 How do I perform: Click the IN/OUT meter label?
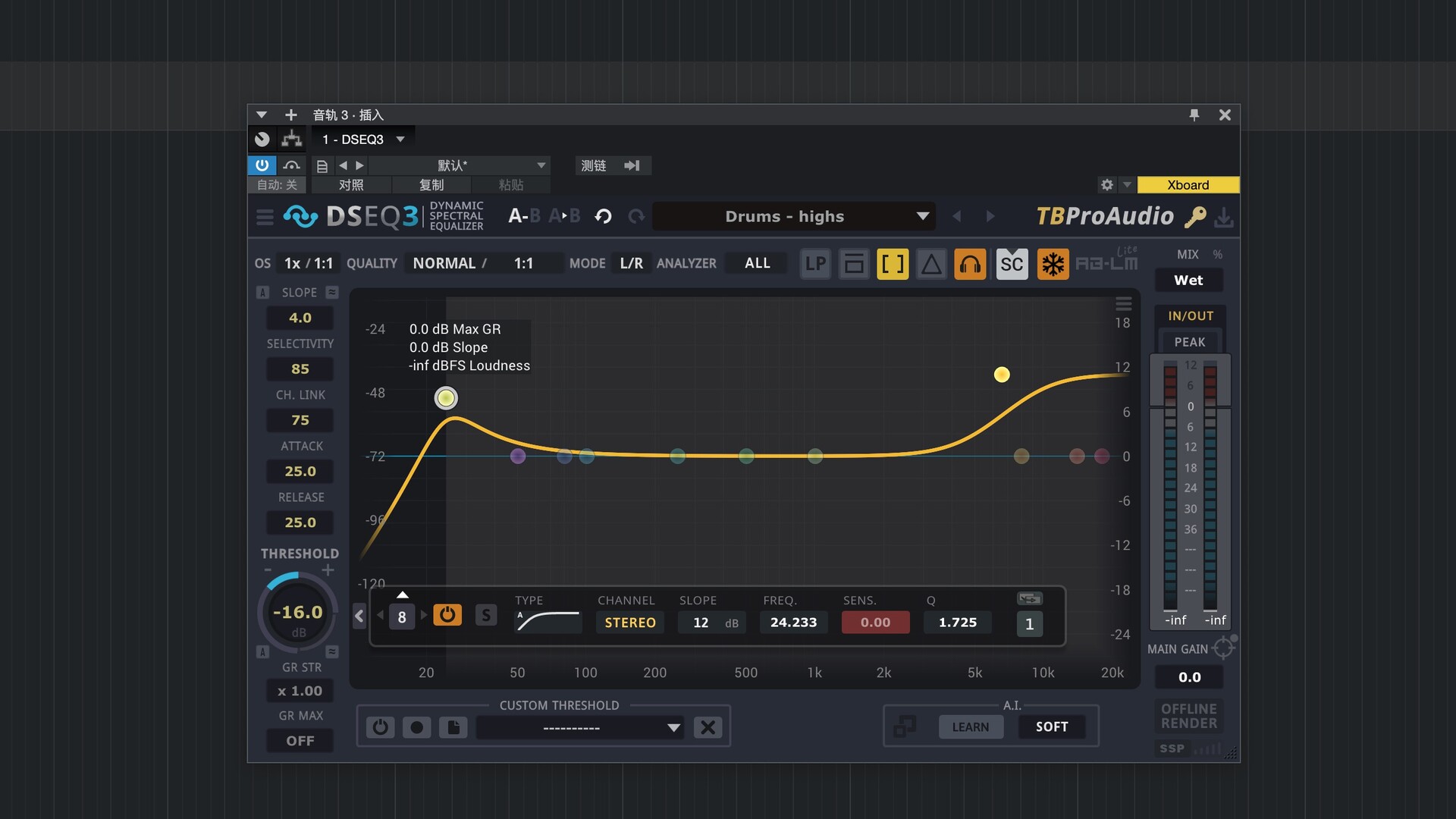[x=1191, y=315]
